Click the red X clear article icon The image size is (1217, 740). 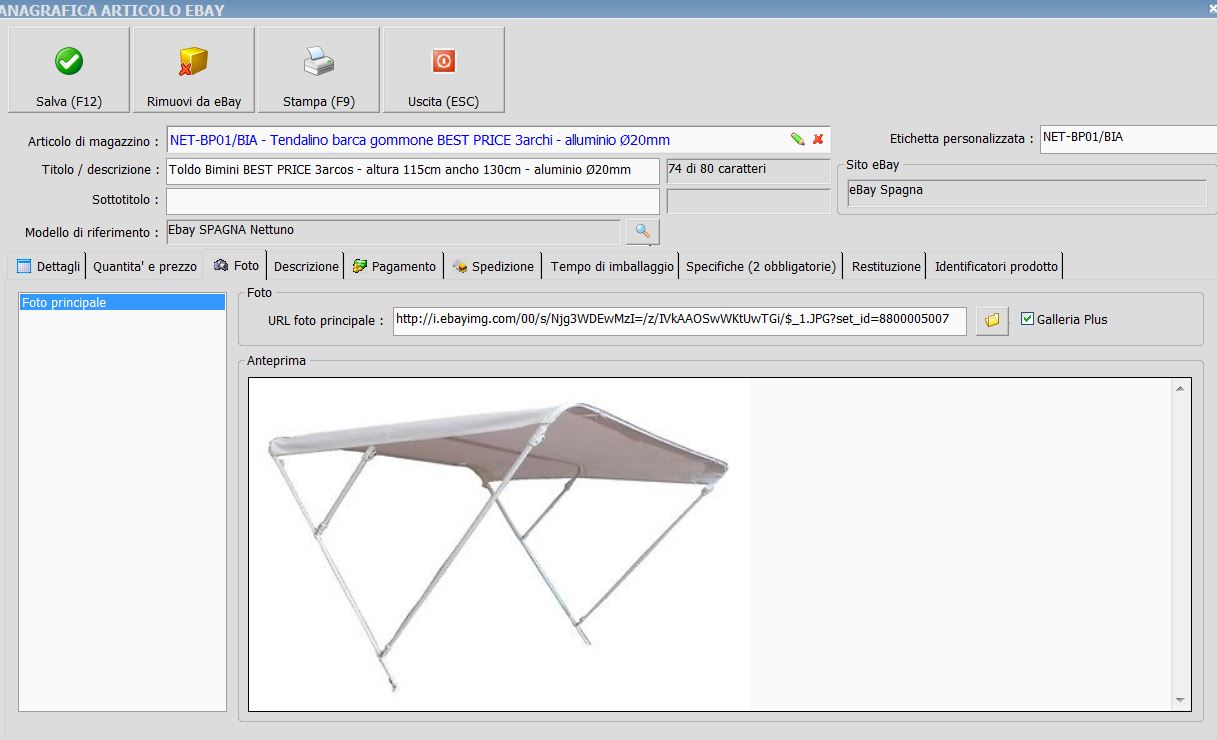(818, 139)
